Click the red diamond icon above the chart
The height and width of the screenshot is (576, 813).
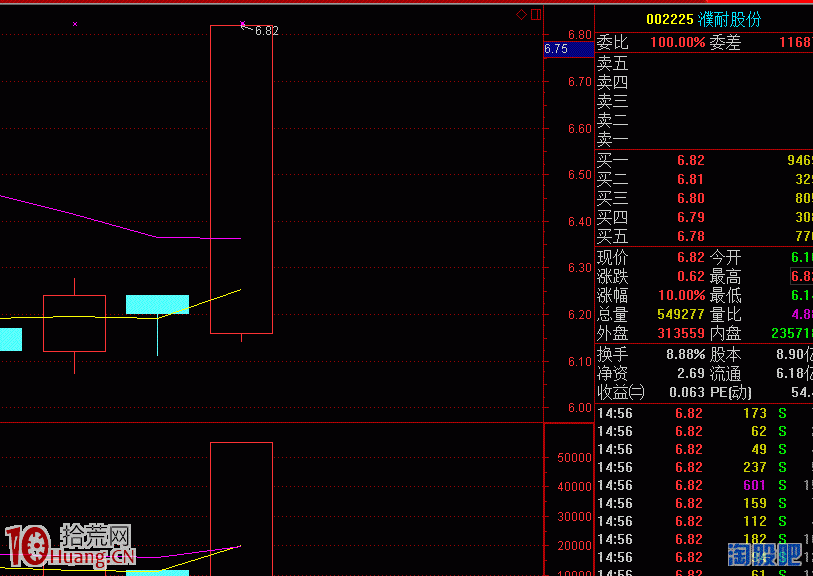point(521,14)
